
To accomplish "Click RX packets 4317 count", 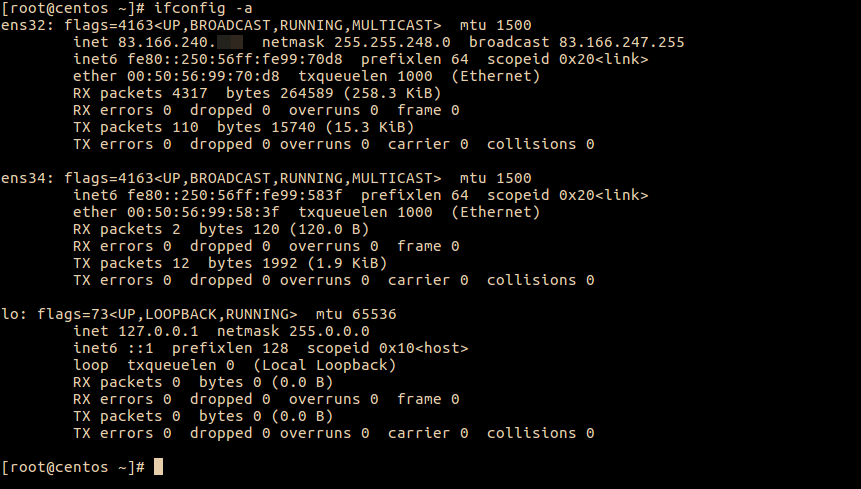I will tap(140, 93).
